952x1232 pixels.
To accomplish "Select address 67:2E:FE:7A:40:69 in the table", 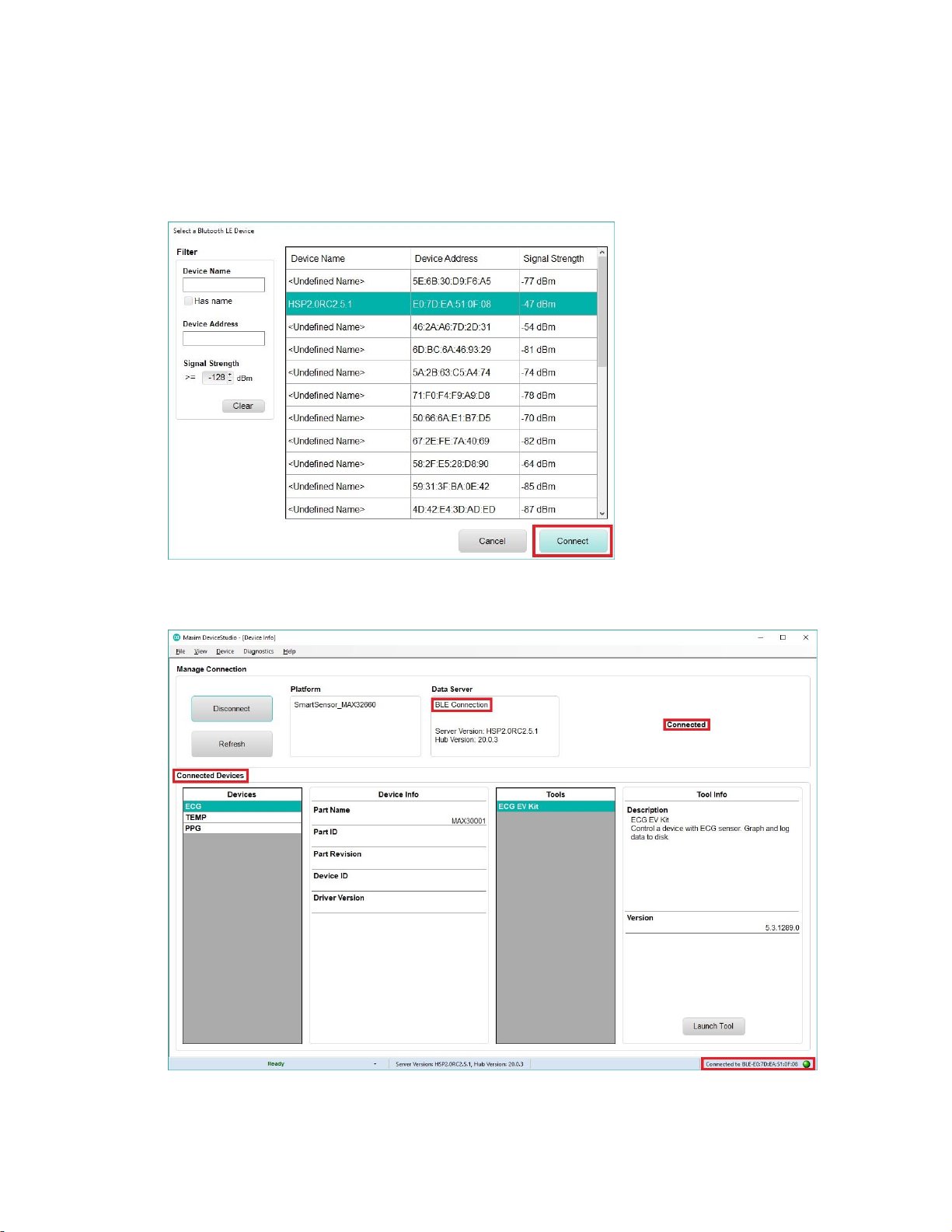I will pyautogui.click(x=465, y=441).
